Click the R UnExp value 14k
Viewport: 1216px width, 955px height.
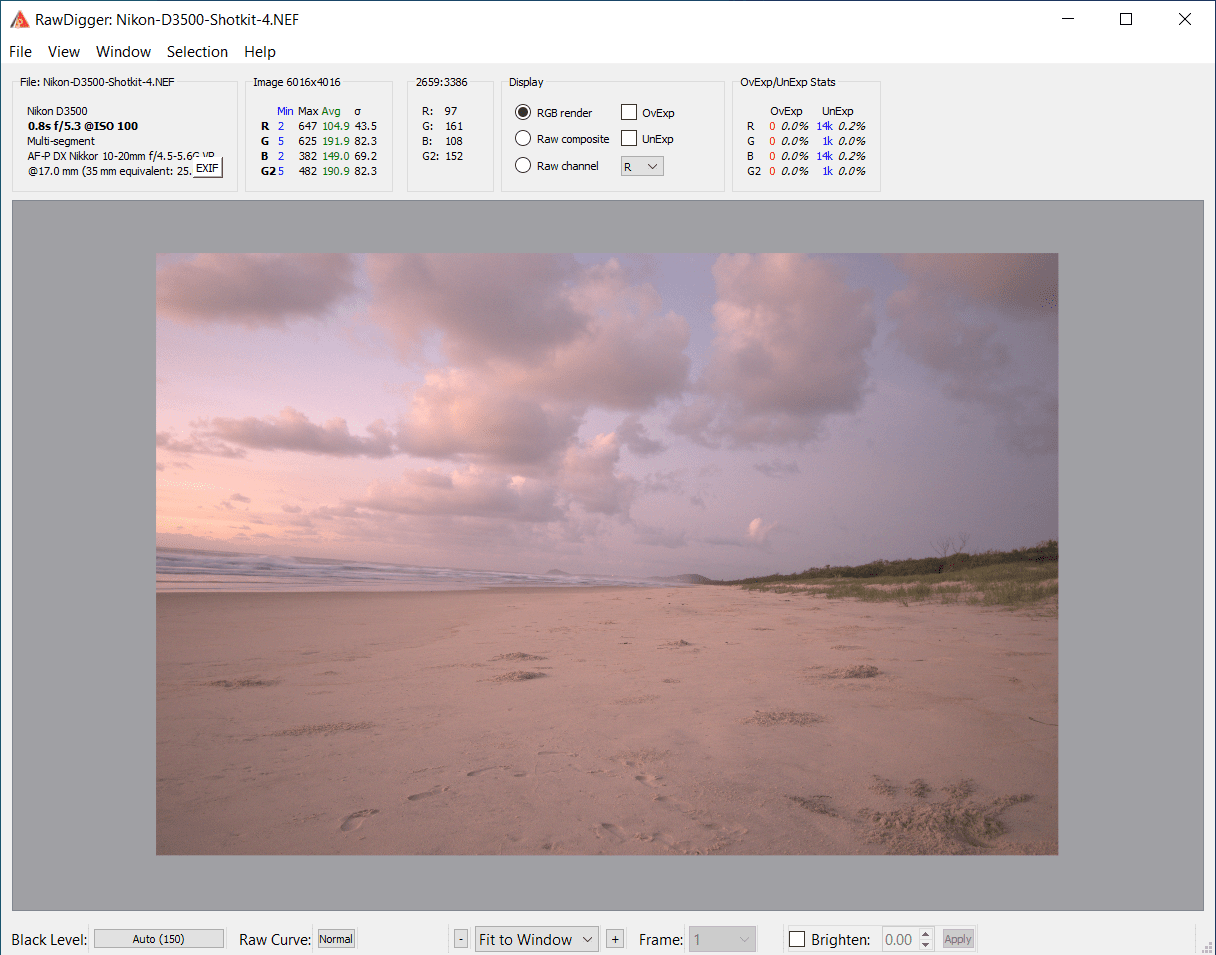point(824,126)
